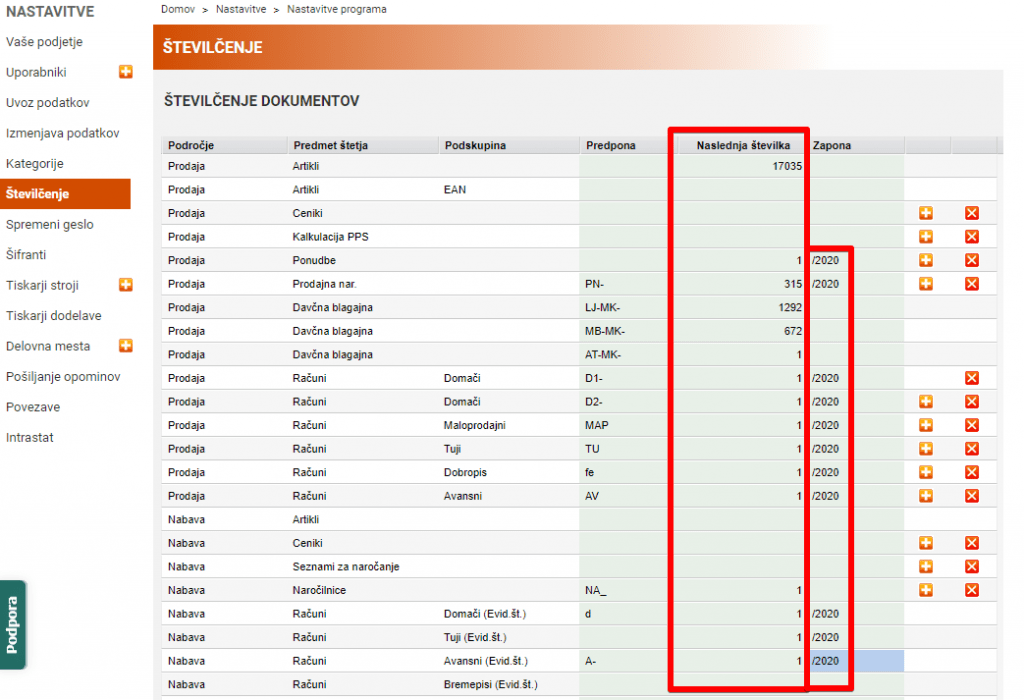Delete the Računi Domači D1- row
1024x700 pixels.
coord(972,378)
